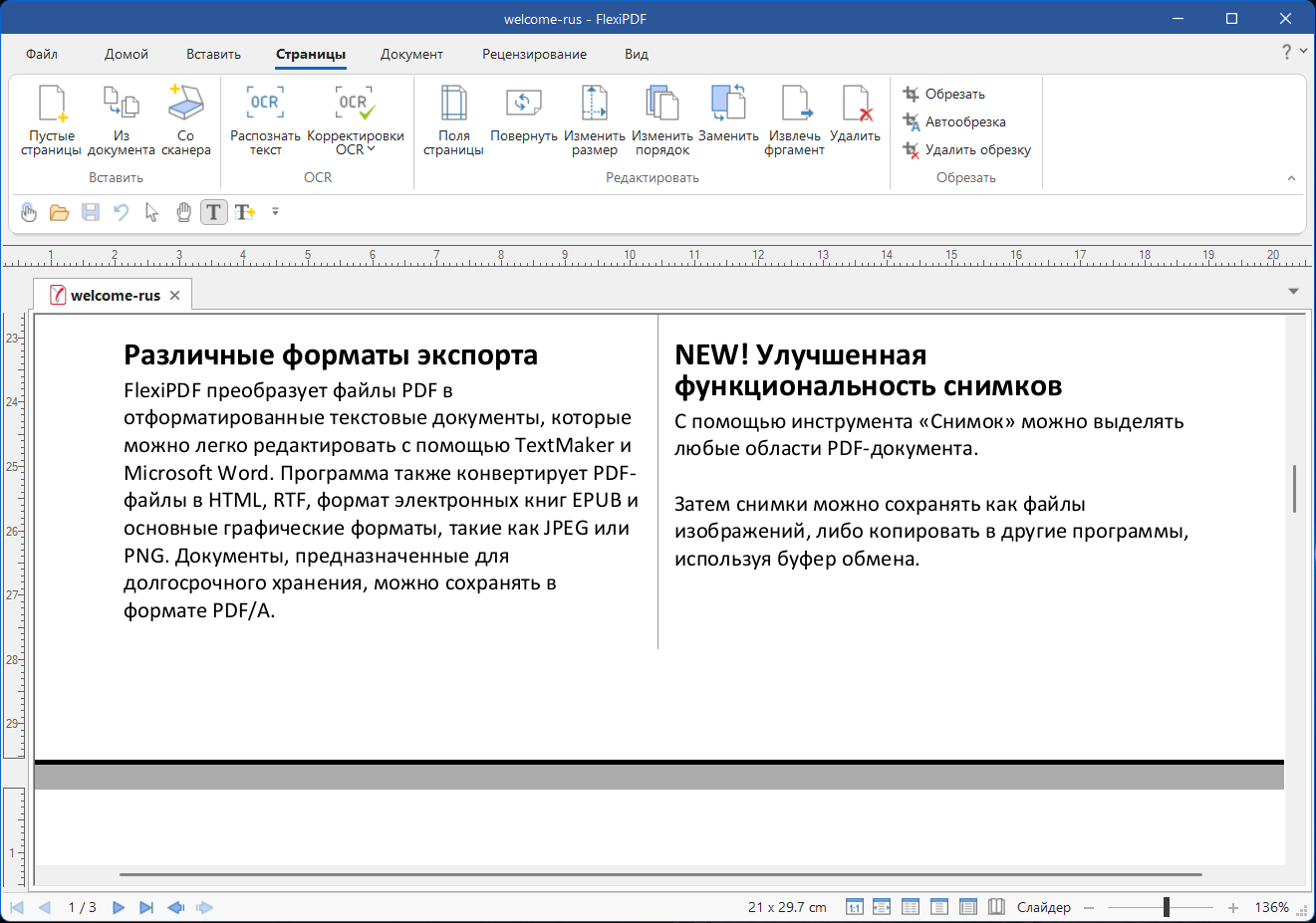The image size is (1316, 923).
Task: Open the Файл menu
Action: point(42,55)
